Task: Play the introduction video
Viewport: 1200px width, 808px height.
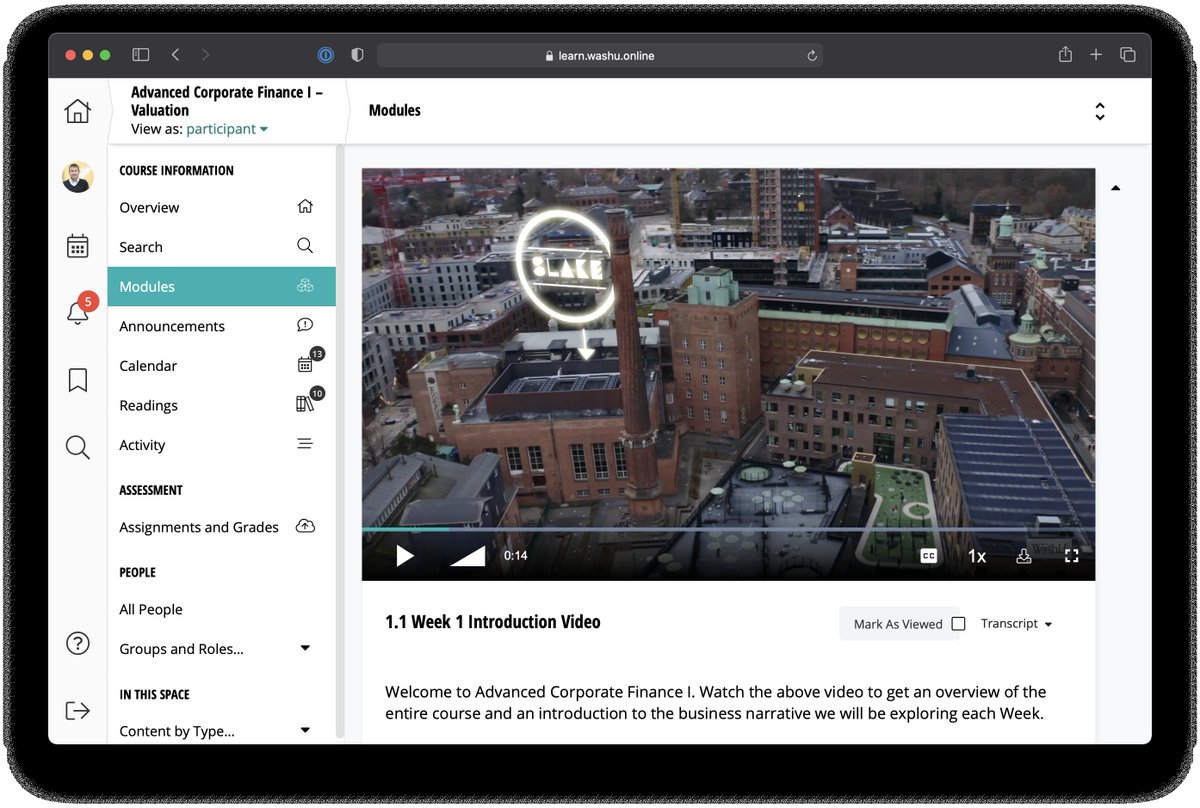Action: tap(404, 556)
